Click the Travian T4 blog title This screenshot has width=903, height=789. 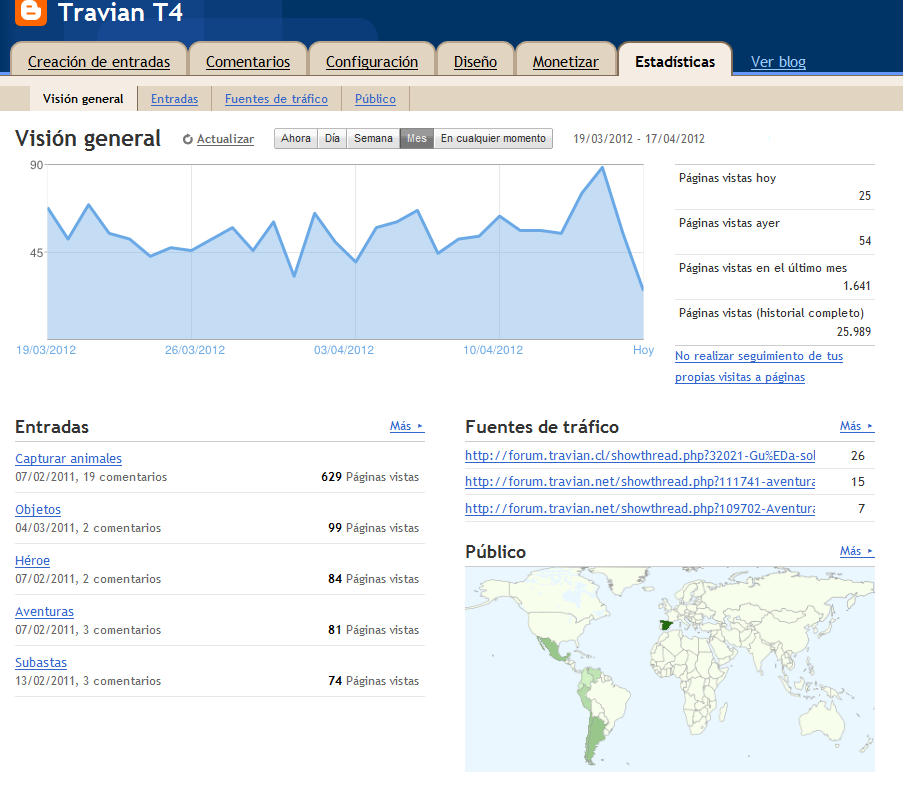tap(120, 13)
